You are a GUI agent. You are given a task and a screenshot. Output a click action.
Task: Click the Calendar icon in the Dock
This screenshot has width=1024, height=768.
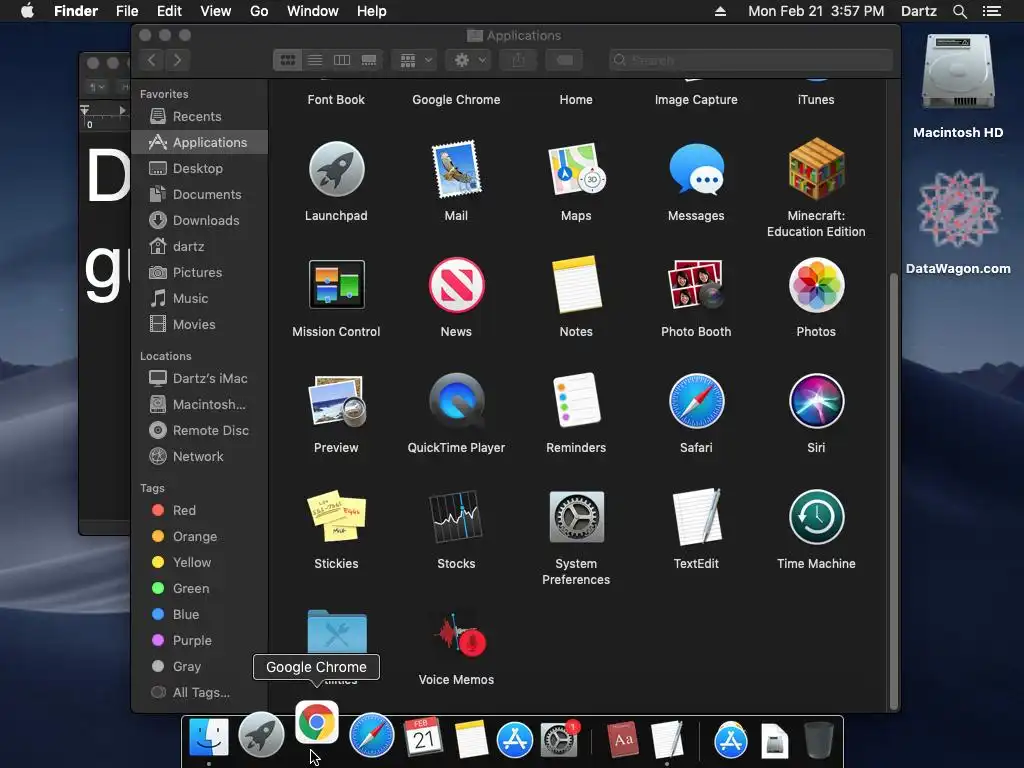pyautogui.click(x=423, y=737)
